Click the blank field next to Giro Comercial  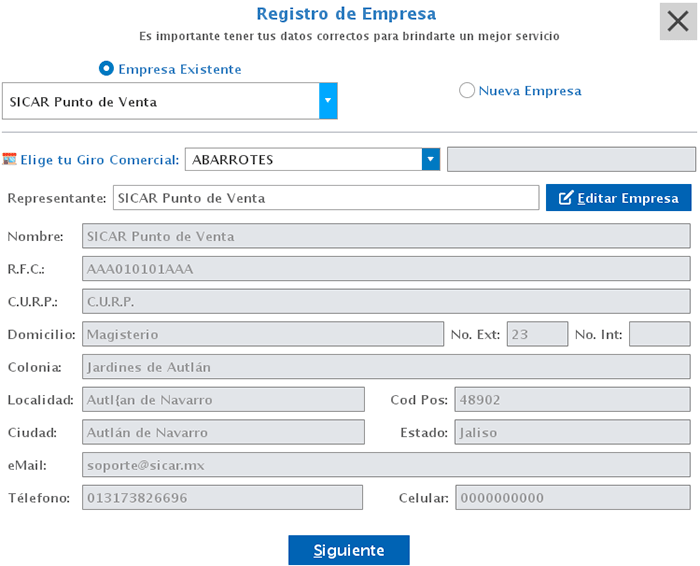(x=571, y=159)
